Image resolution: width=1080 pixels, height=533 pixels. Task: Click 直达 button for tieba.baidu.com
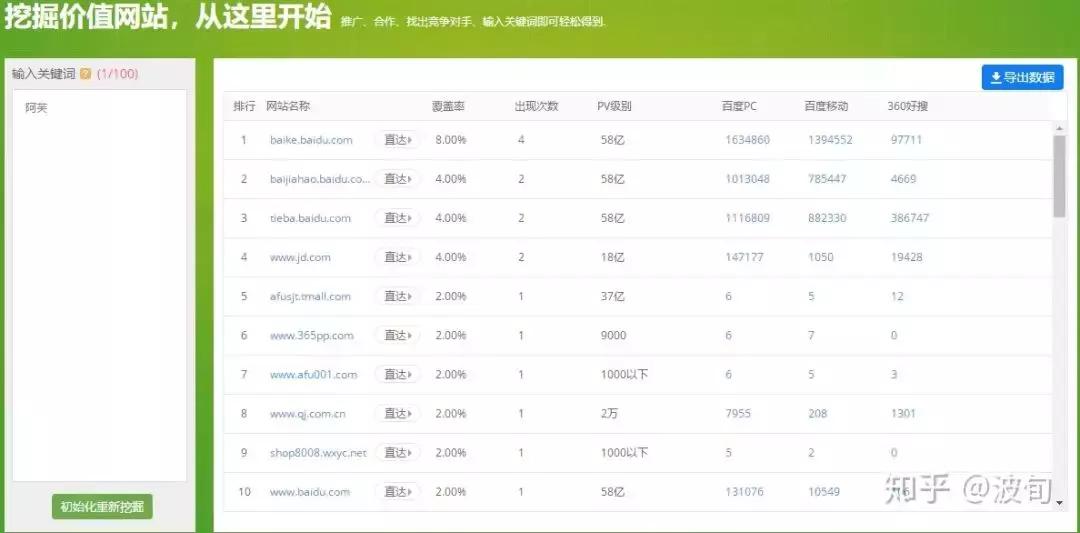(397, 218)
